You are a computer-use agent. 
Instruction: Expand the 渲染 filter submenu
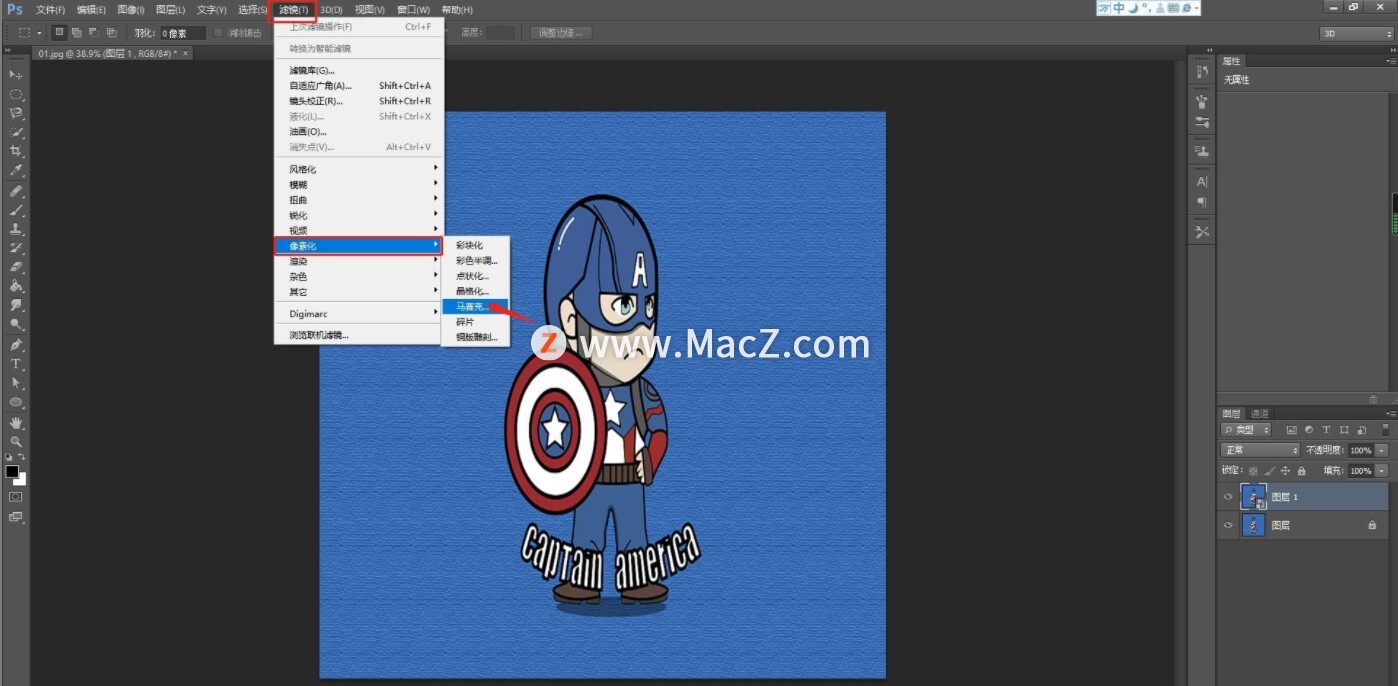pyautogui.click(x=358, y=261)
